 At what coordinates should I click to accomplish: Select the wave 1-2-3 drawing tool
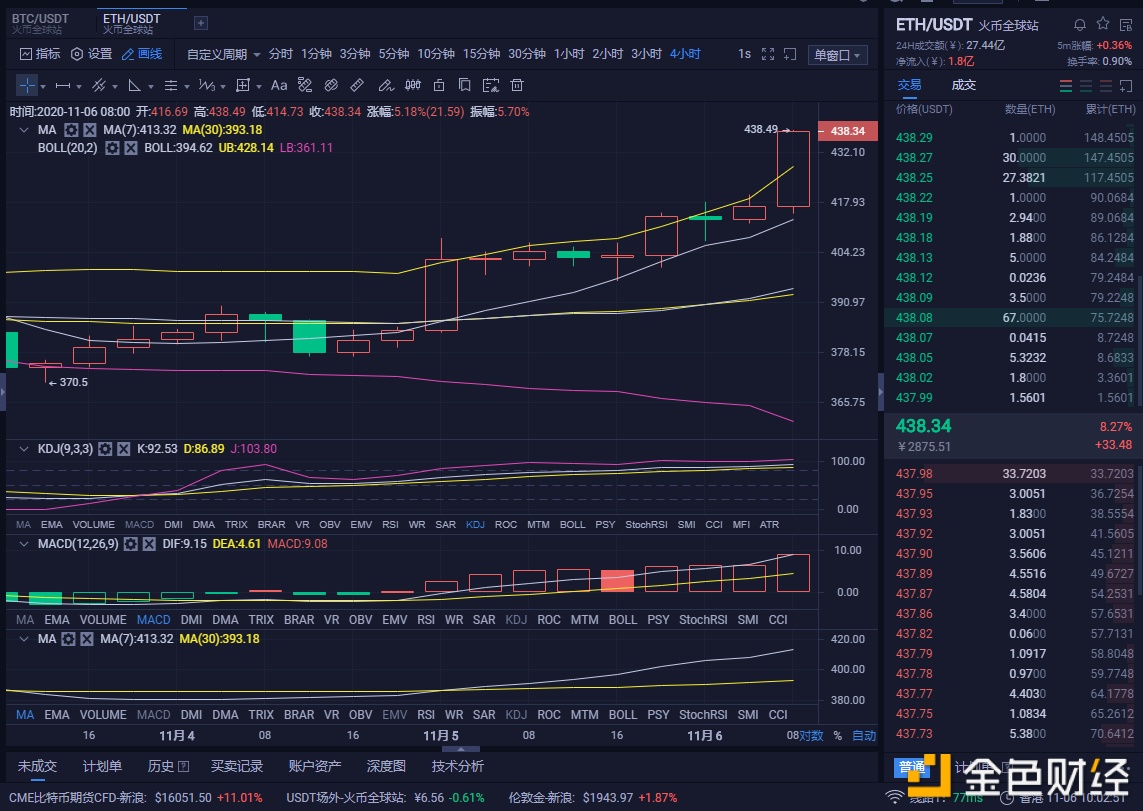point(206,85)
